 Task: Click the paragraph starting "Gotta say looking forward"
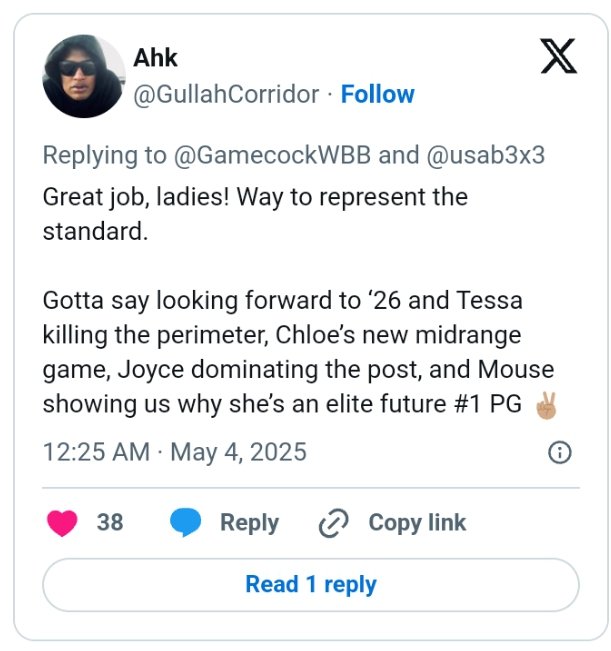coord(299,352)
